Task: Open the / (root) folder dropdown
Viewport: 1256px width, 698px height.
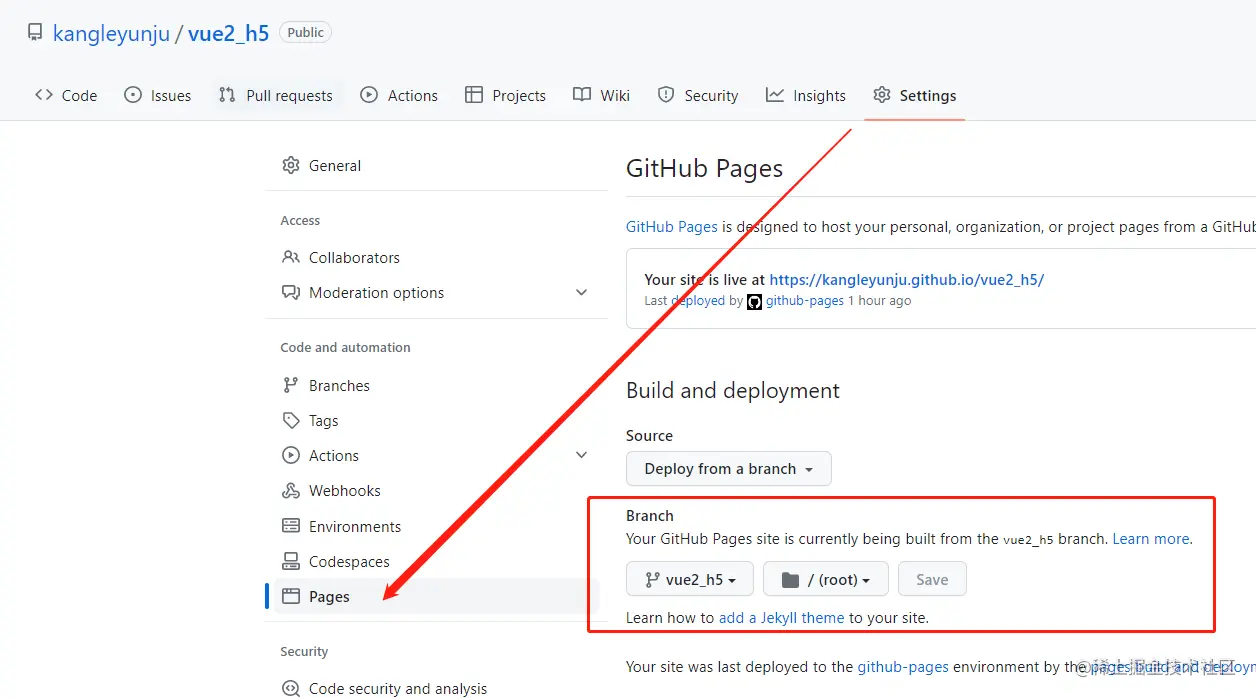Action: [x=826, y=579]
